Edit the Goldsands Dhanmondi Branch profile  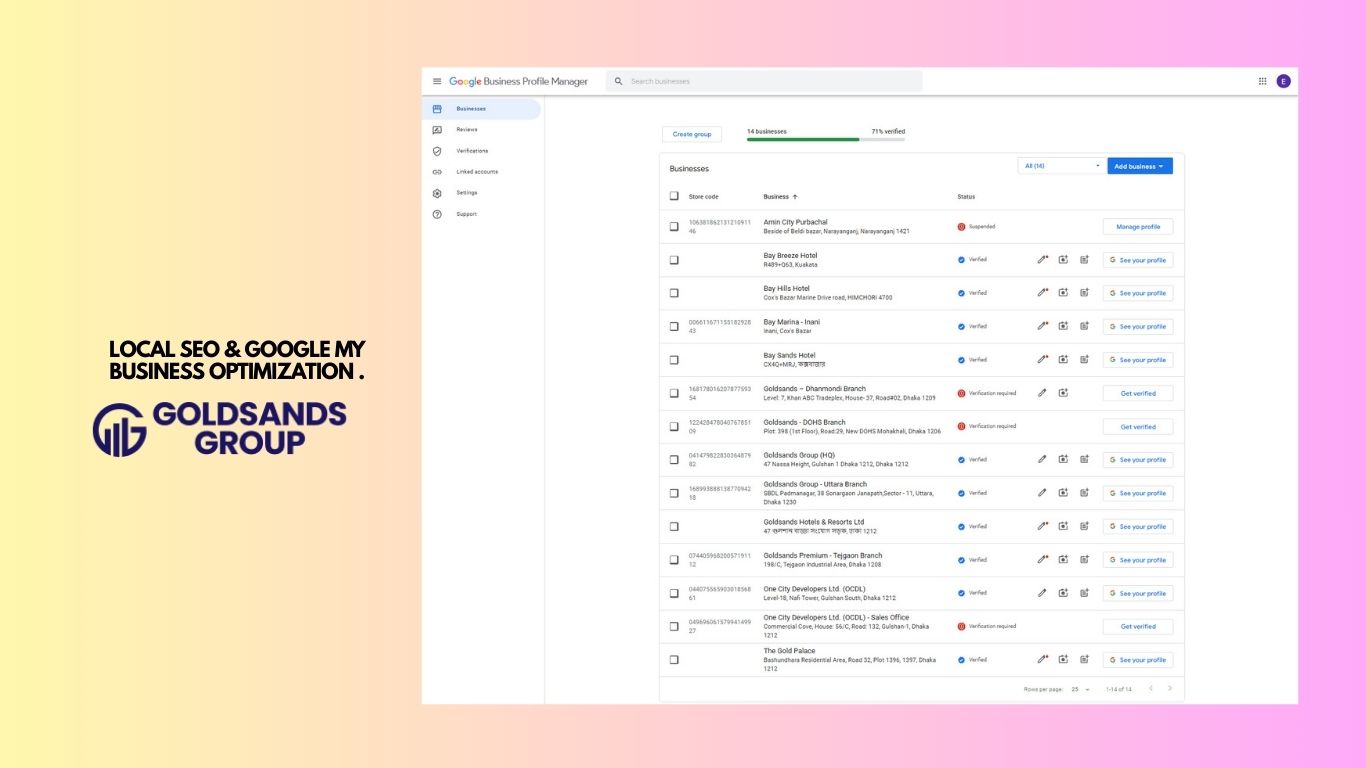pos(1042,393)
